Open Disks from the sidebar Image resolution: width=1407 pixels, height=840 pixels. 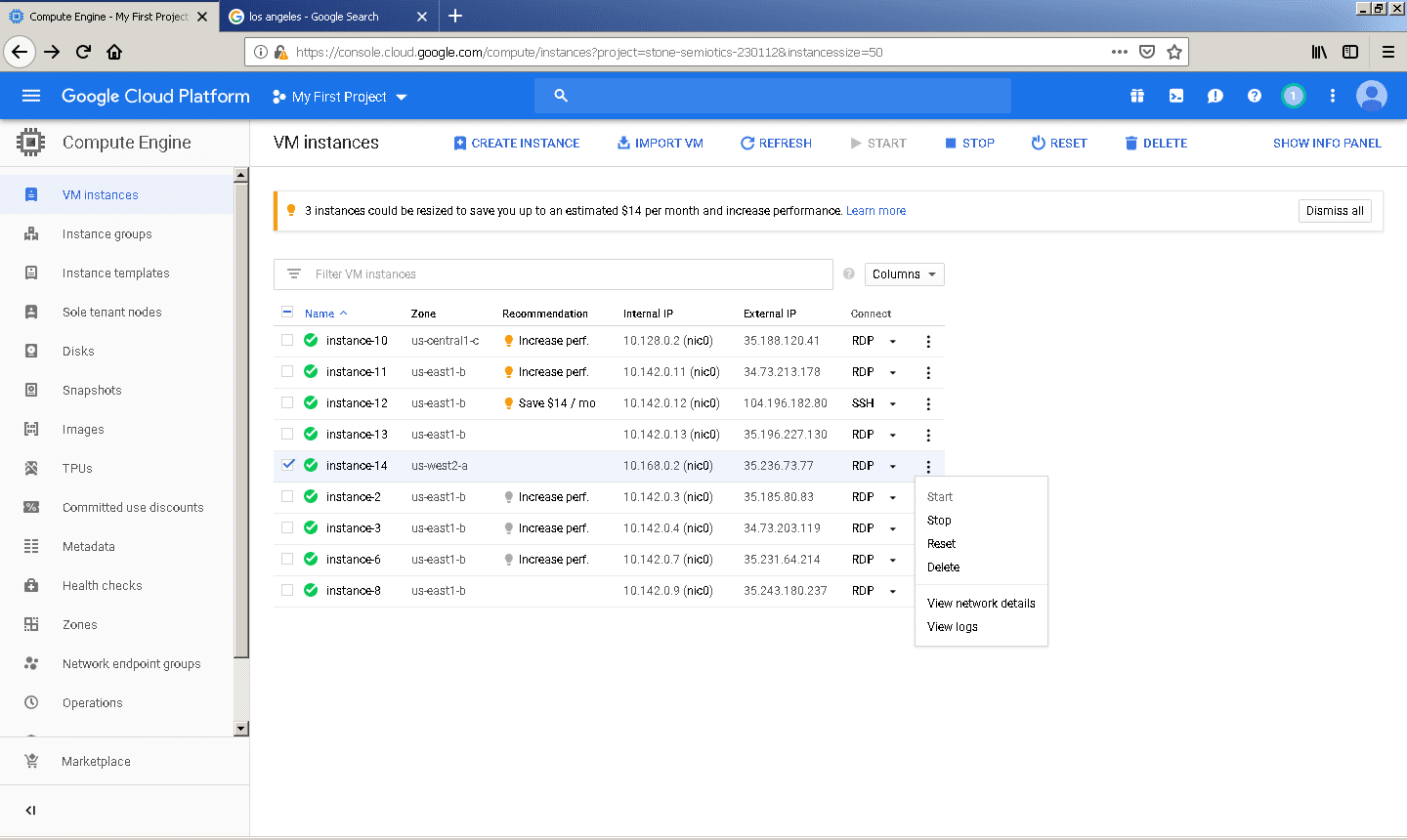point(78,352)
